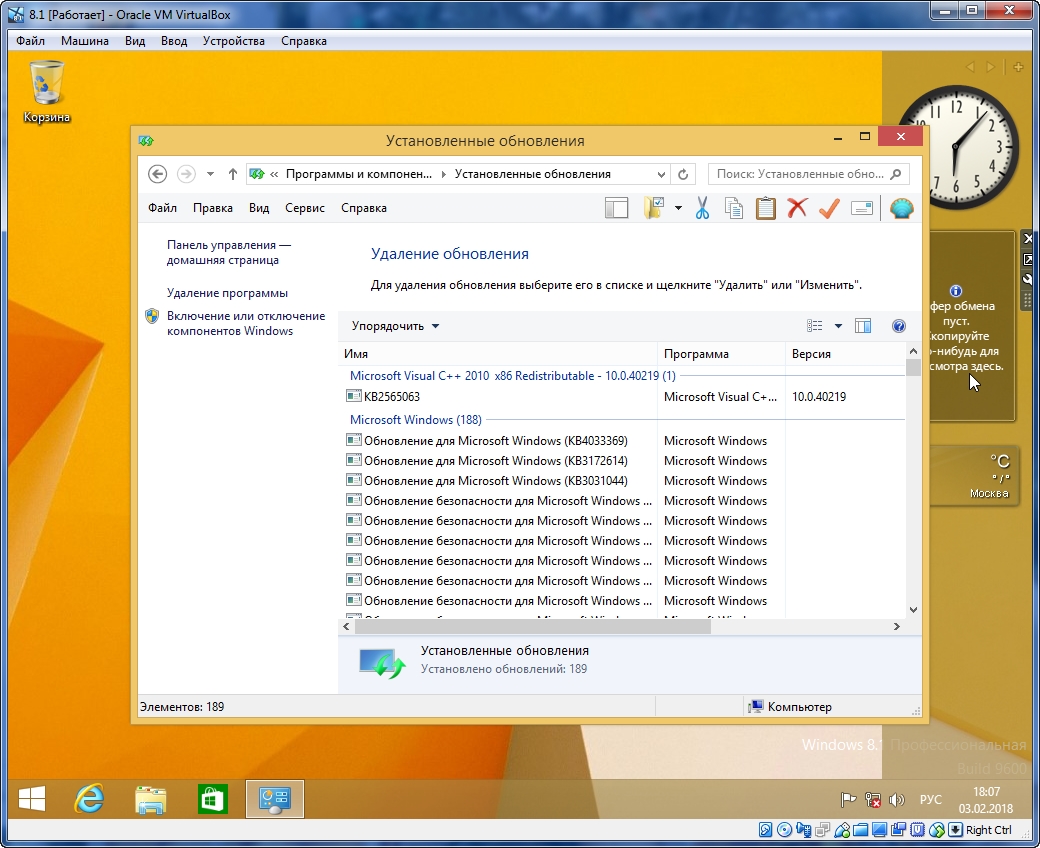Viewport: 1040px width, 848px height.
Task: Expand the address bar history dropdown
Action: coord(661,174)
